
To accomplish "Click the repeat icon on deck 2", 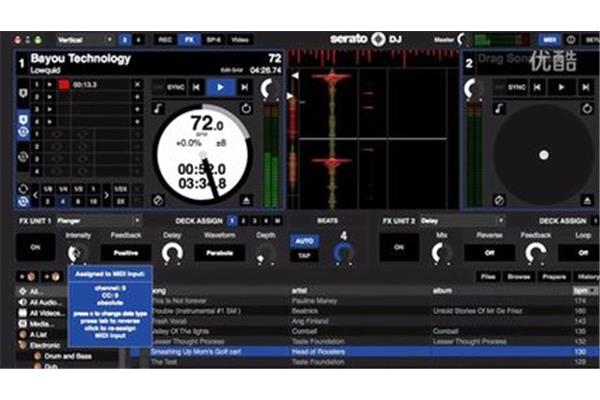I will coord(587,109).
